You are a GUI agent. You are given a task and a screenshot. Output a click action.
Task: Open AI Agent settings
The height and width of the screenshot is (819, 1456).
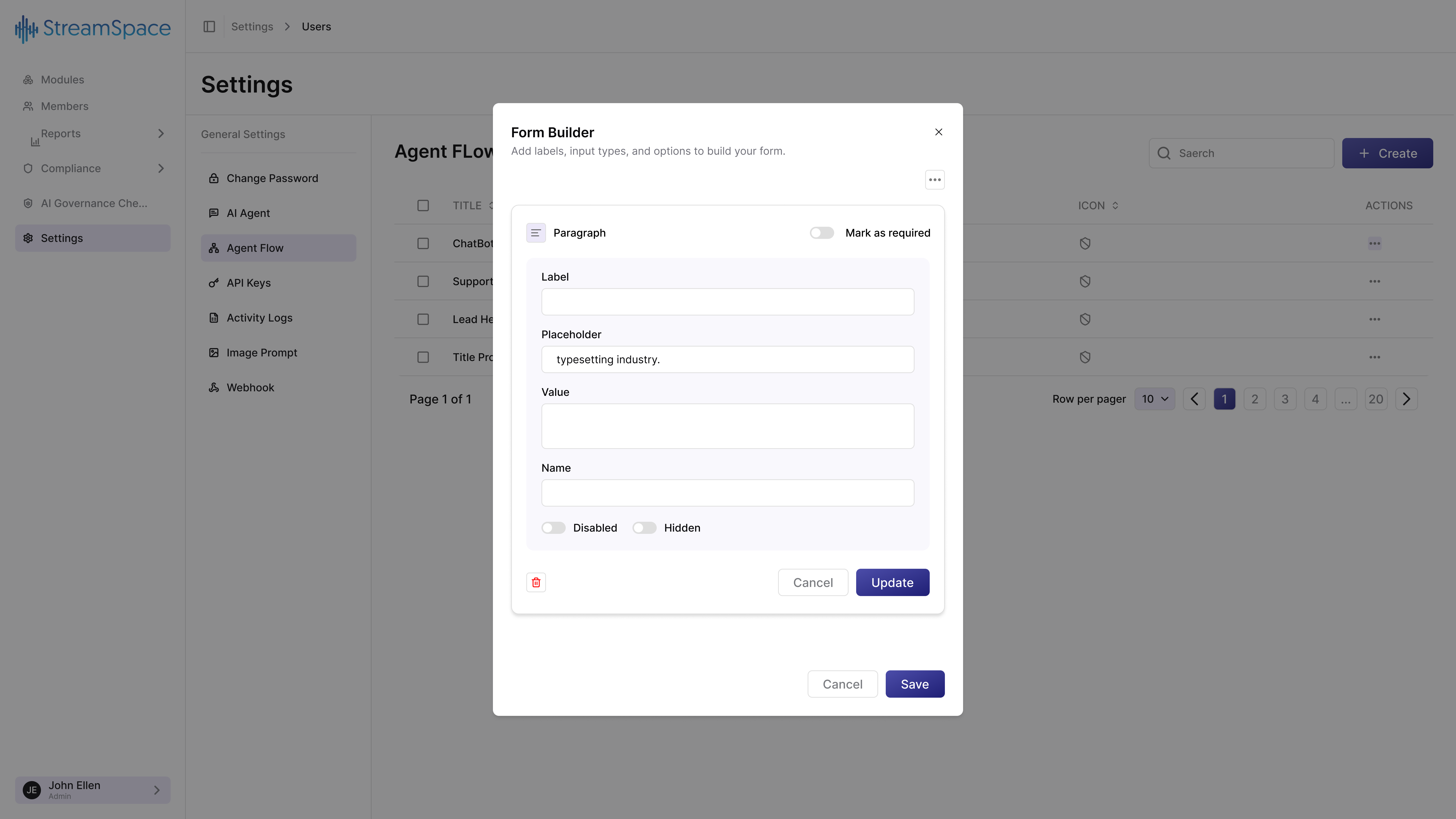pos(279,213)
